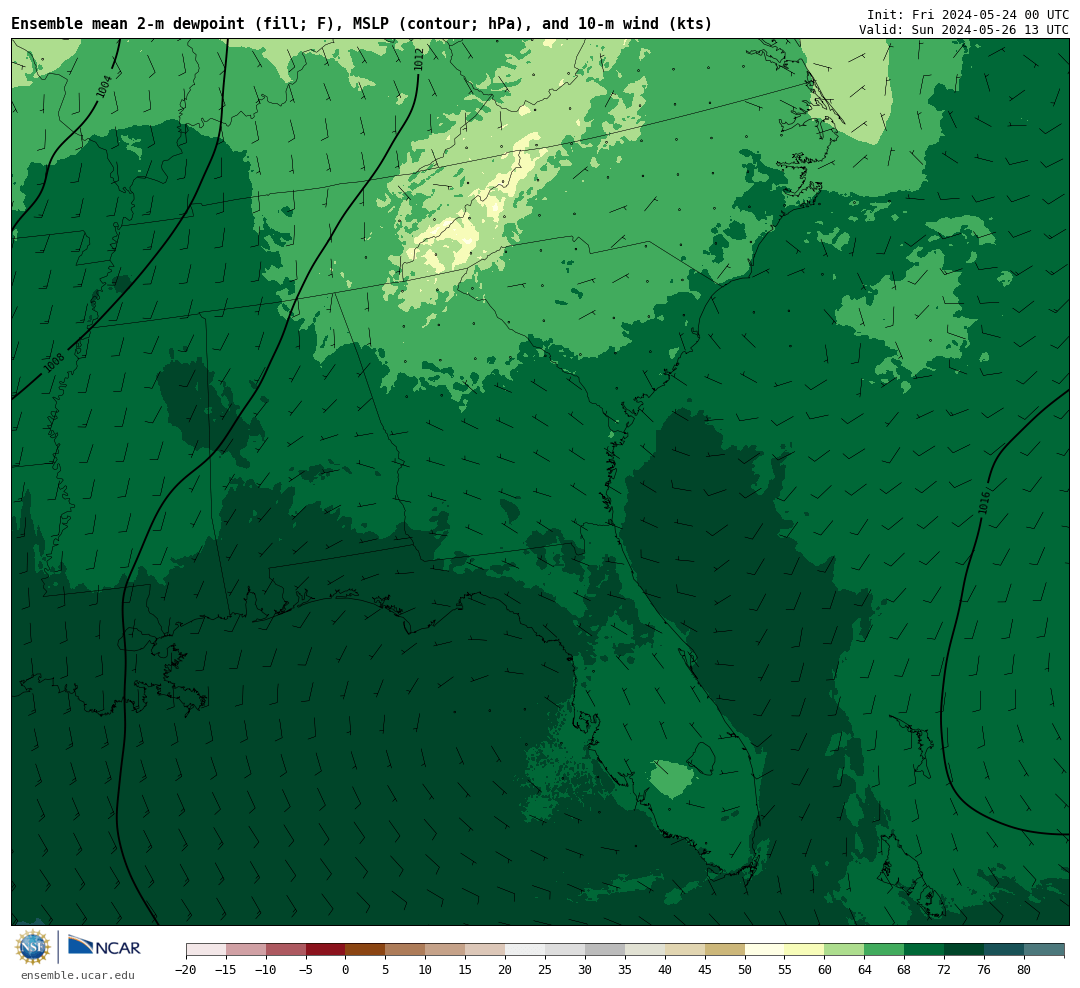This screenshot has height=988, width=1080.
Task: Click the 25 colorbar tick label
Action: pyautogui.click(x=546, y=969)
